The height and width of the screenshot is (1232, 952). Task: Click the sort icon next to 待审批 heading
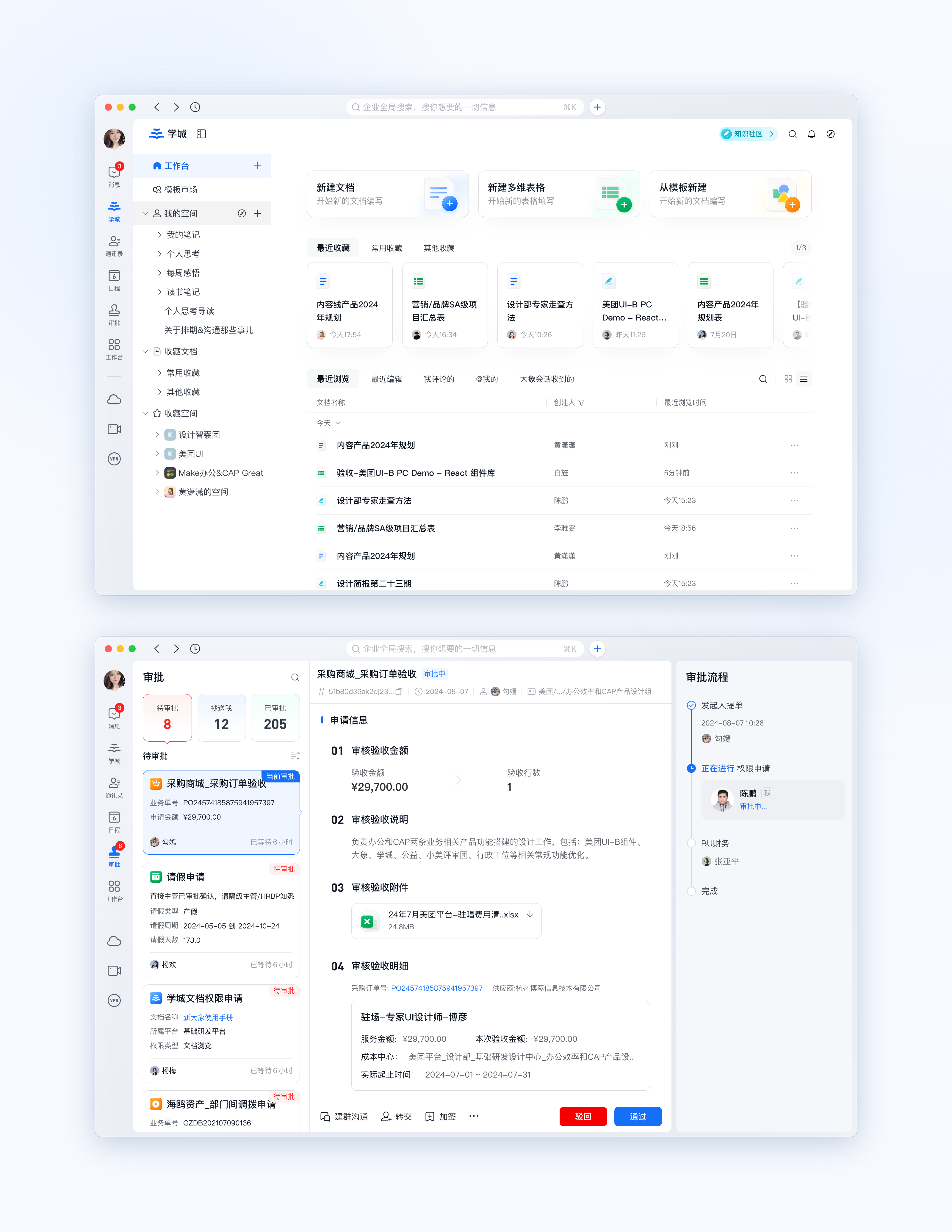pyautogui.click(x=295, y=756)
